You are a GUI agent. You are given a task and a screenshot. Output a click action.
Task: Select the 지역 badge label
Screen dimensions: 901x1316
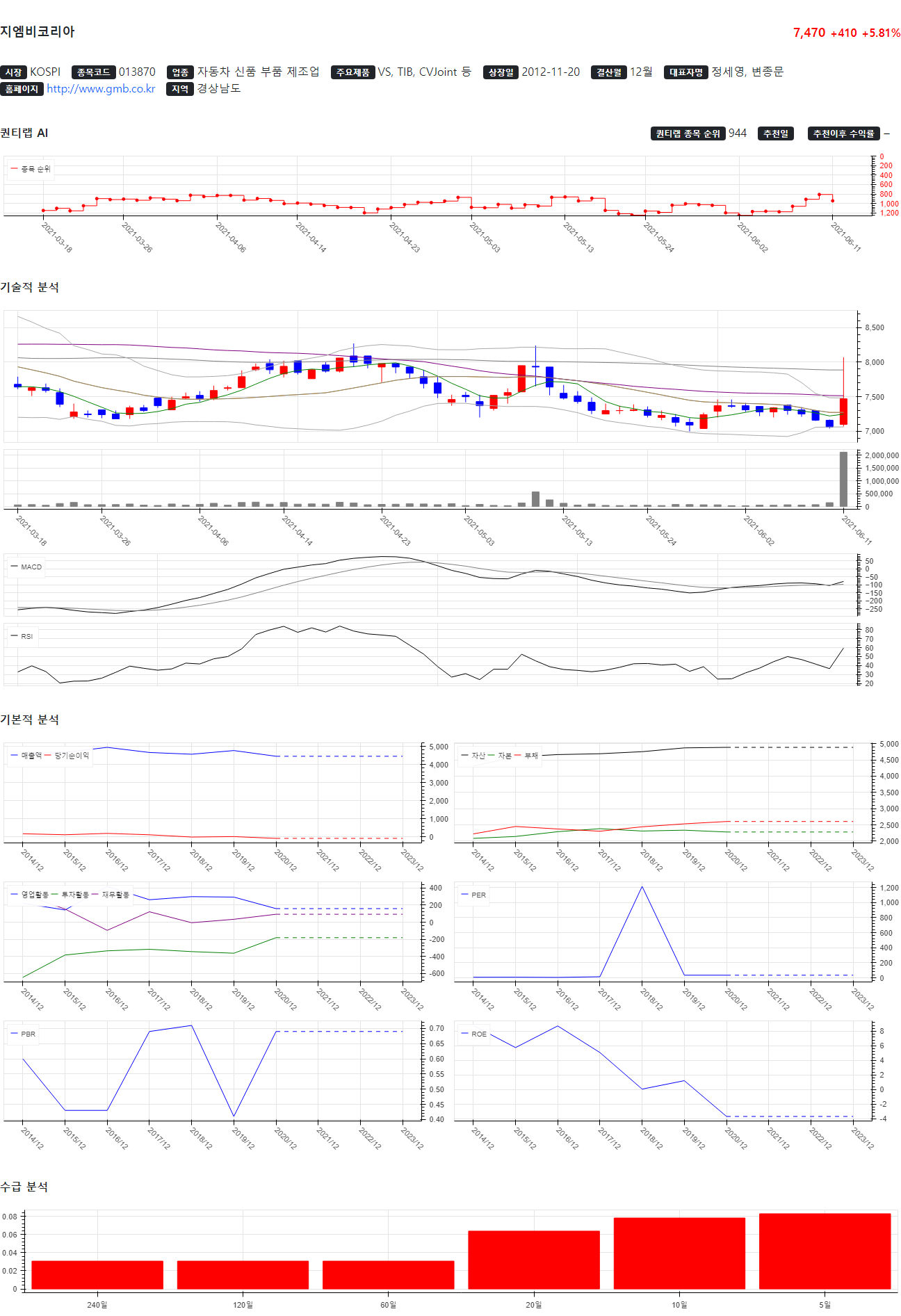click(x=180, y=89)
